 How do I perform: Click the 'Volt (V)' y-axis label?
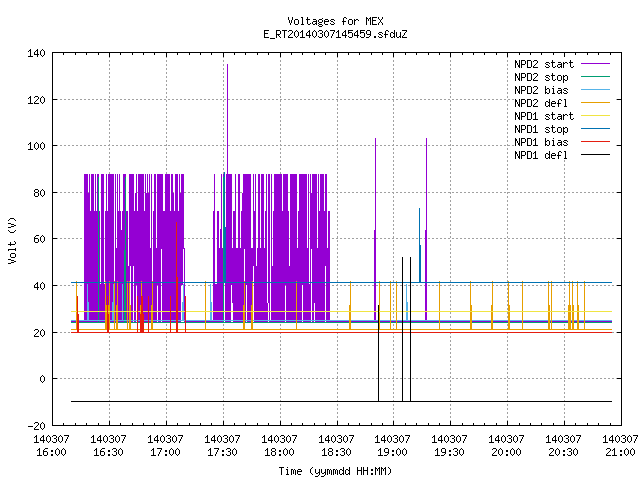[13, 240]
